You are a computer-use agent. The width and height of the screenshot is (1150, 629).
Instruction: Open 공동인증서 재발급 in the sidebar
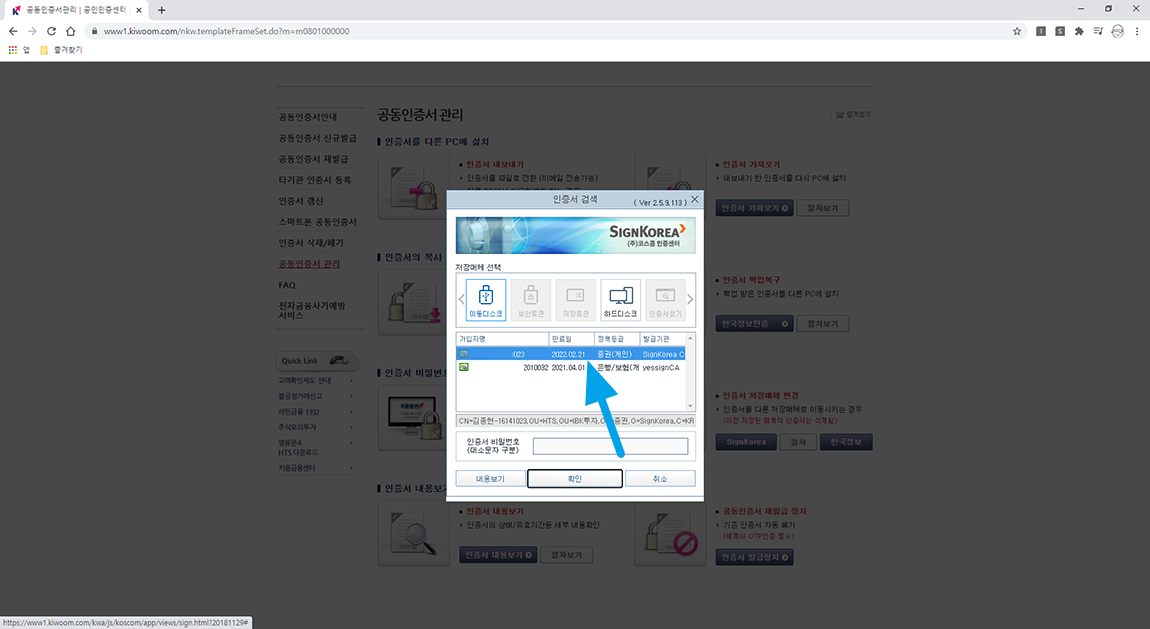click(x=313, y=159)
